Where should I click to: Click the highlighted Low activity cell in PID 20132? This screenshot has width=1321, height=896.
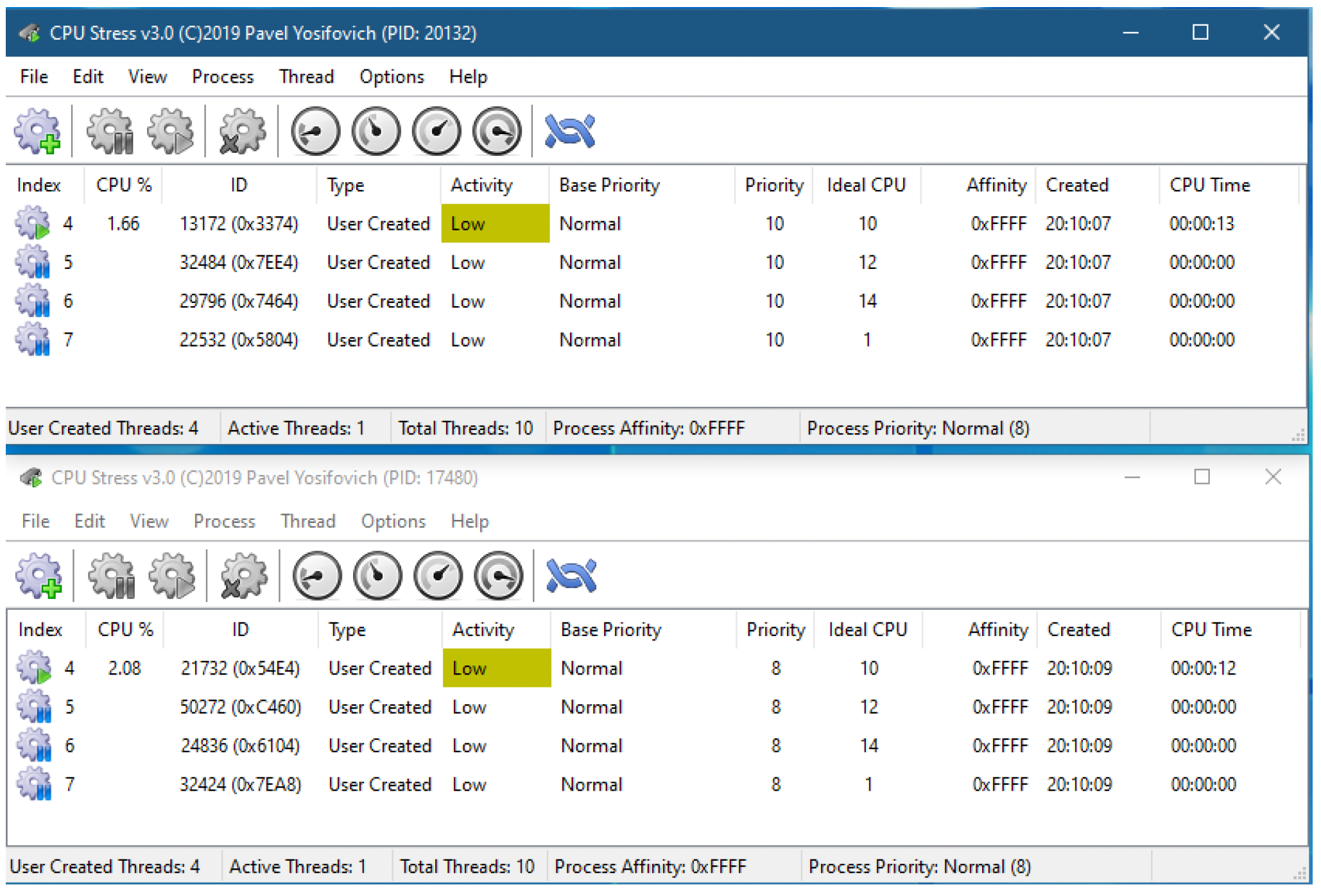[495, 223]
